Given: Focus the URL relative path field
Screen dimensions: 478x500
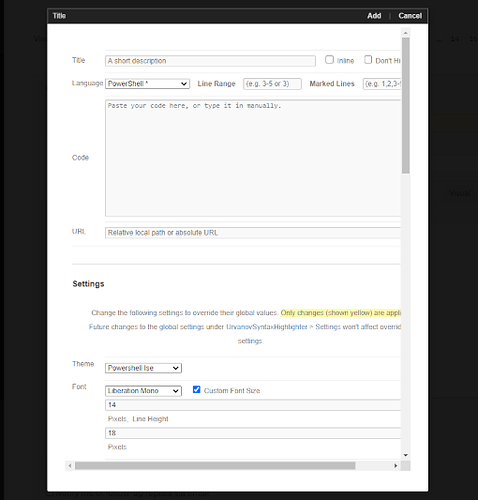Looking at the screenshot, I should click(x=253, y=233).
